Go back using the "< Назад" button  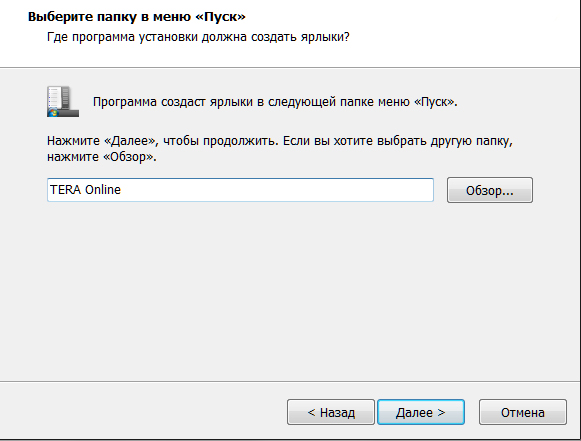331,412
